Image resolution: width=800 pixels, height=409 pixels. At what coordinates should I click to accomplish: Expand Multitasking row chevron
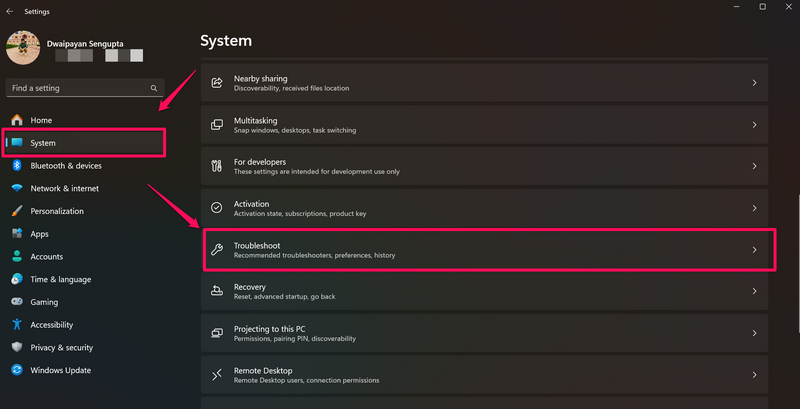tap(754, 125)
